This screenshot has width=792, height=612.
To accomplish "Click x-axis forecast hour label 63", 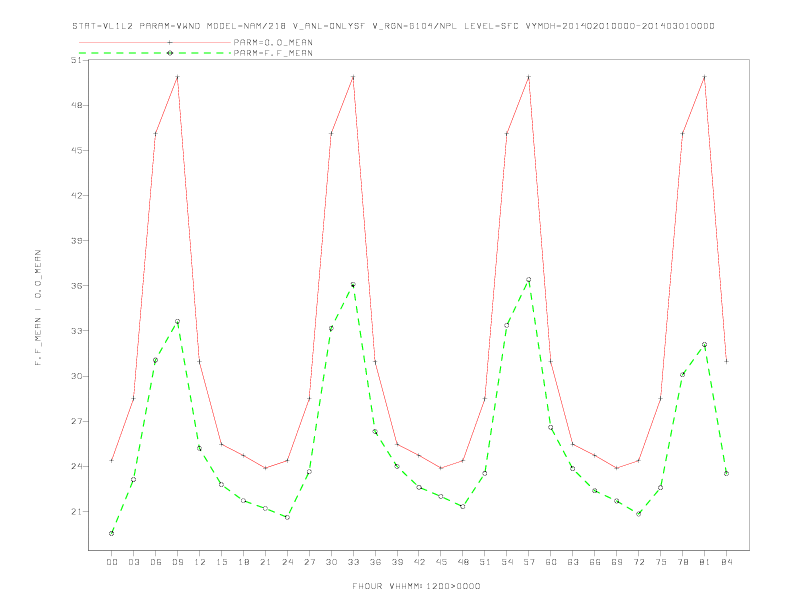I will [x=573, y=562].
